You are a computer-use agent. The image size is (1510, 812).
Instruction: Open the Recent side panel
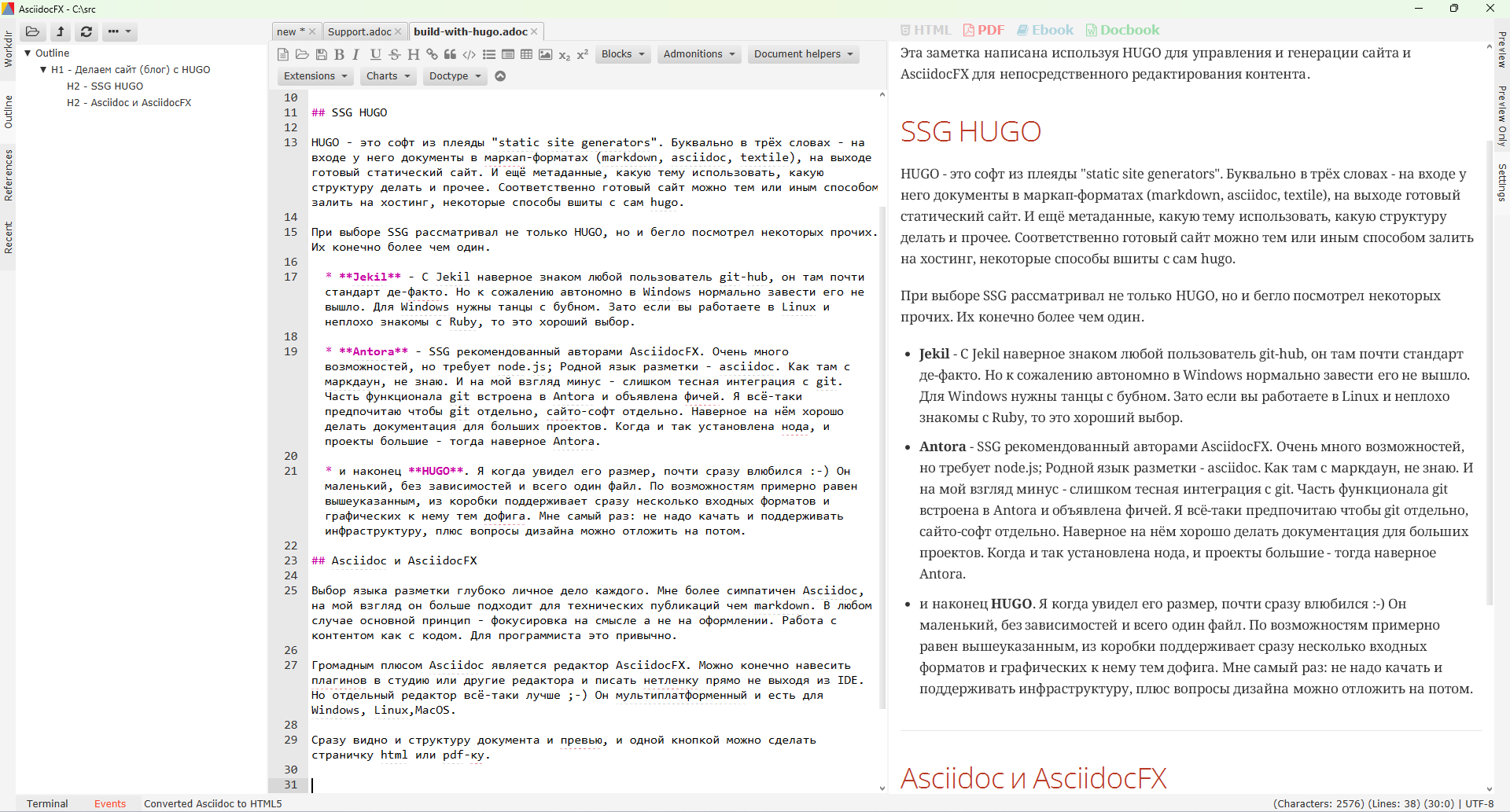tap(8, 237)
